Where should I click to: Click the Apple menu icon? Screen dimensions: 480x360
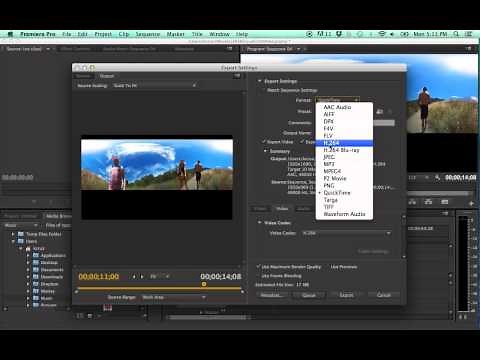click(10, 34)
